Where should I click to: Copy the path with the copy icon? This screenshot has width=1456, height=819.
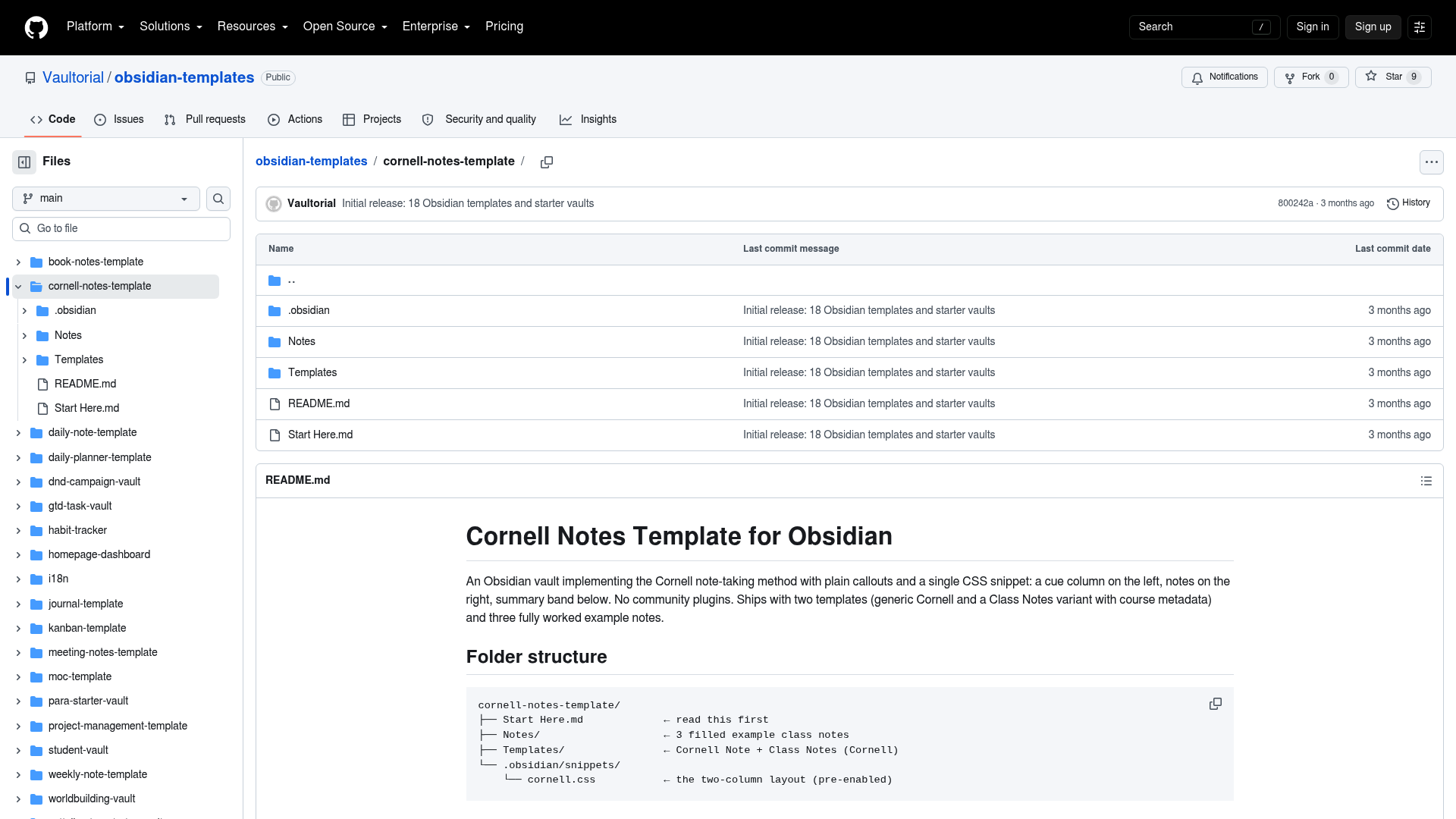(x=546, y=162)
